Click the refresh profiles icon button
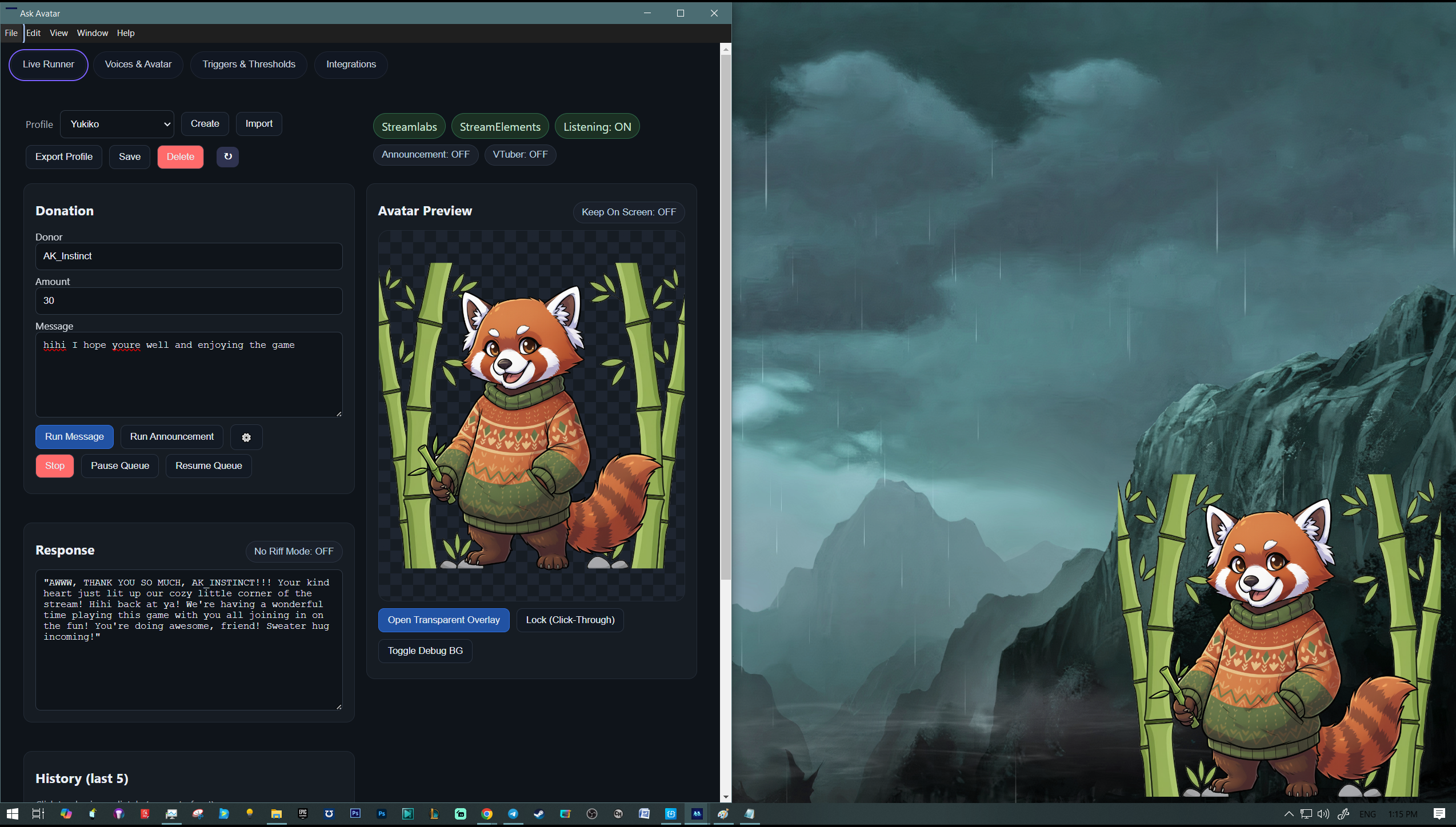The image size is (1456, 827). coord(227,156)
